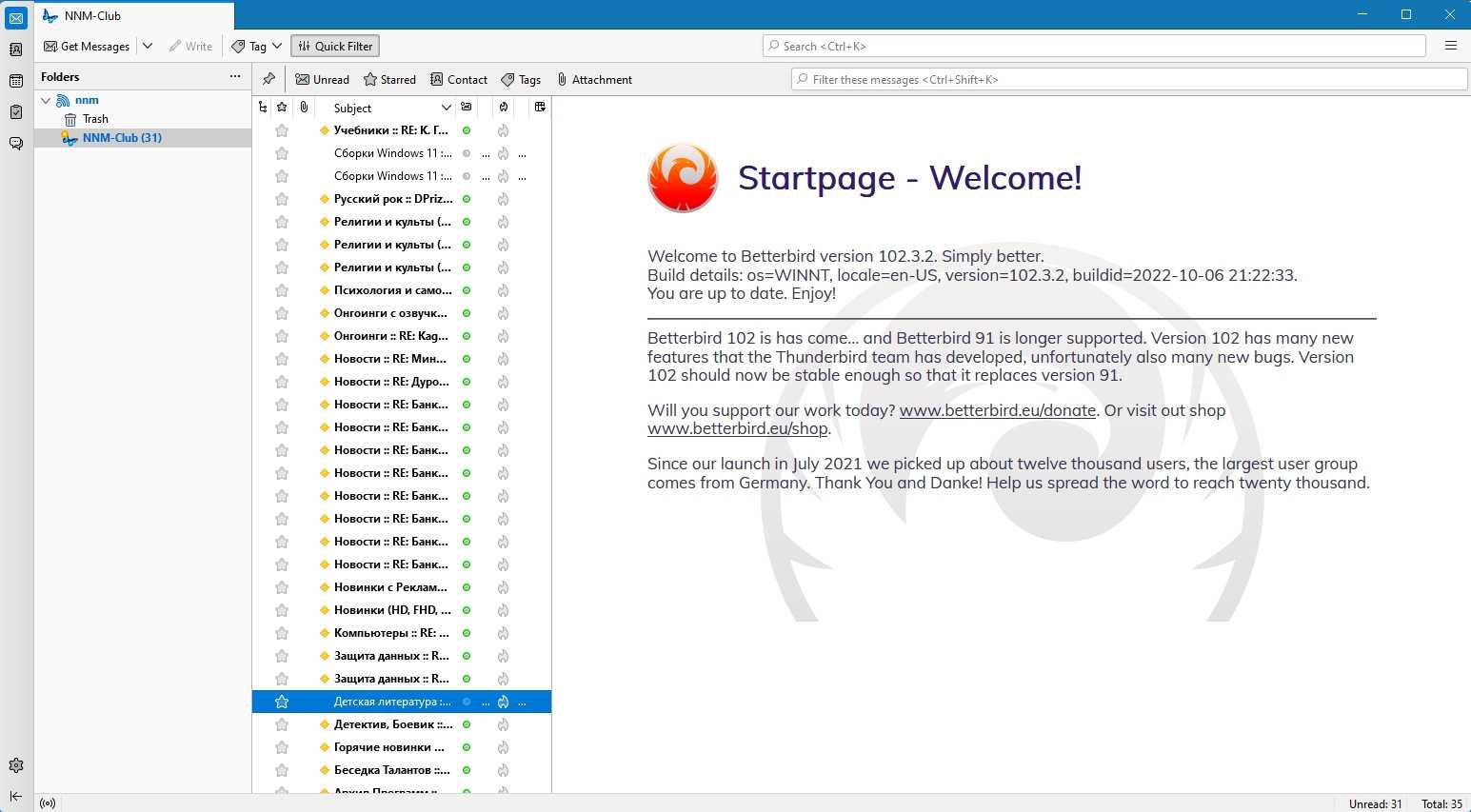Toggle the Unread quick filter
The width and height of the screenshot is (1471, 812).
(x=322, y=80)
